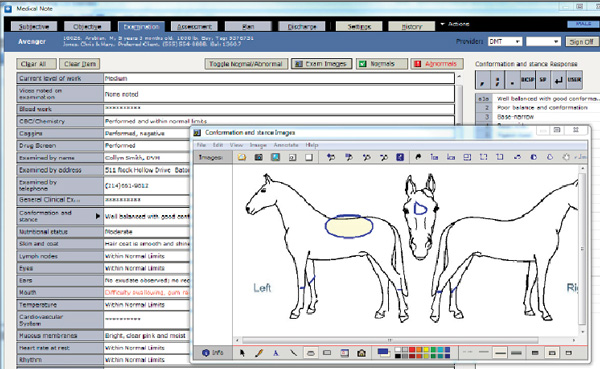Image resolution: width=600 pixels, height=369 pixels.
Task: Click the Abnormals button
Action: 437,64
